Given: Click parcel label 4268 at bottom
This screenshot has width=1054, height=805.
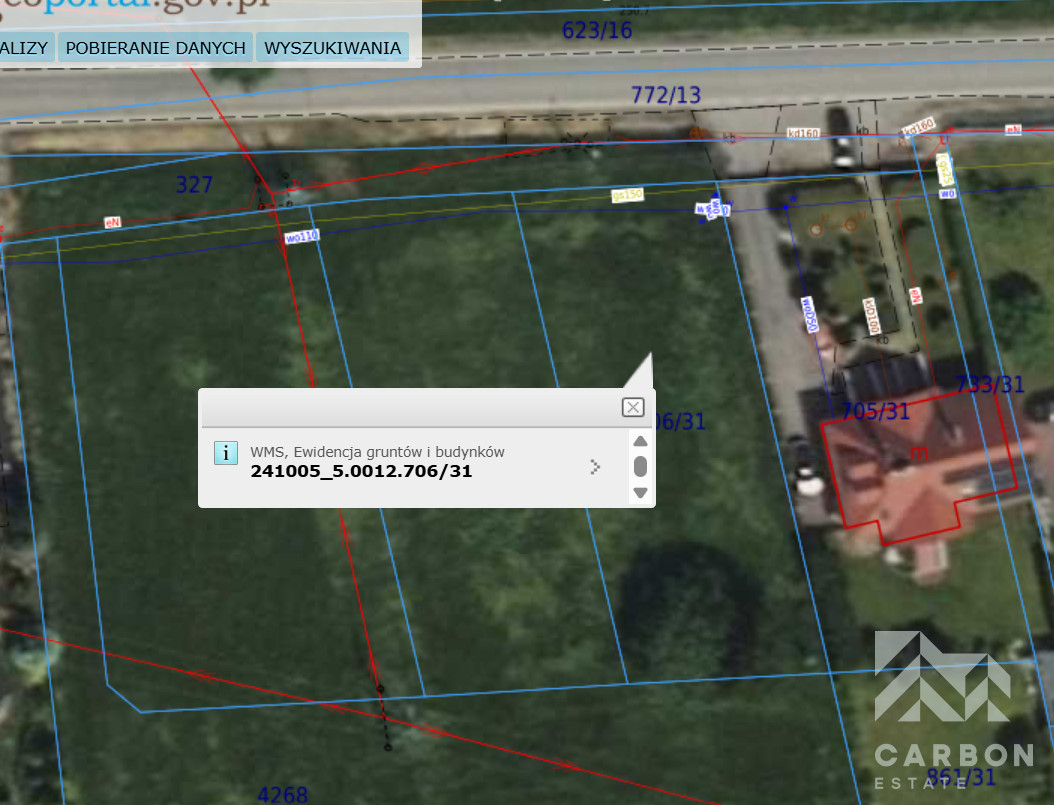Looking at the screenshot, I should (283, 795).
